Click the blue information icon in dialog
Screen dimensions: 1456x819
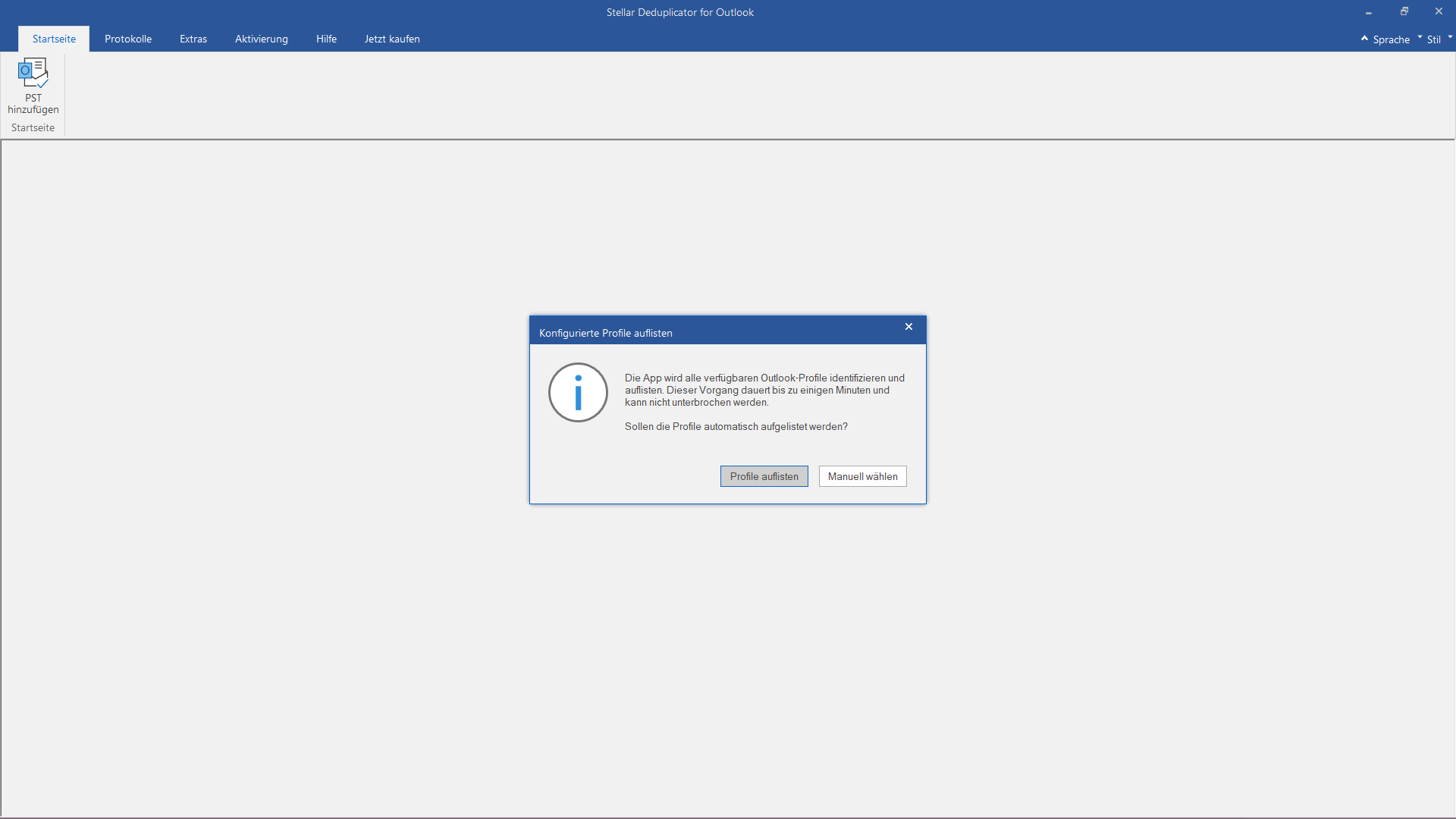click(x=578, y=392)
